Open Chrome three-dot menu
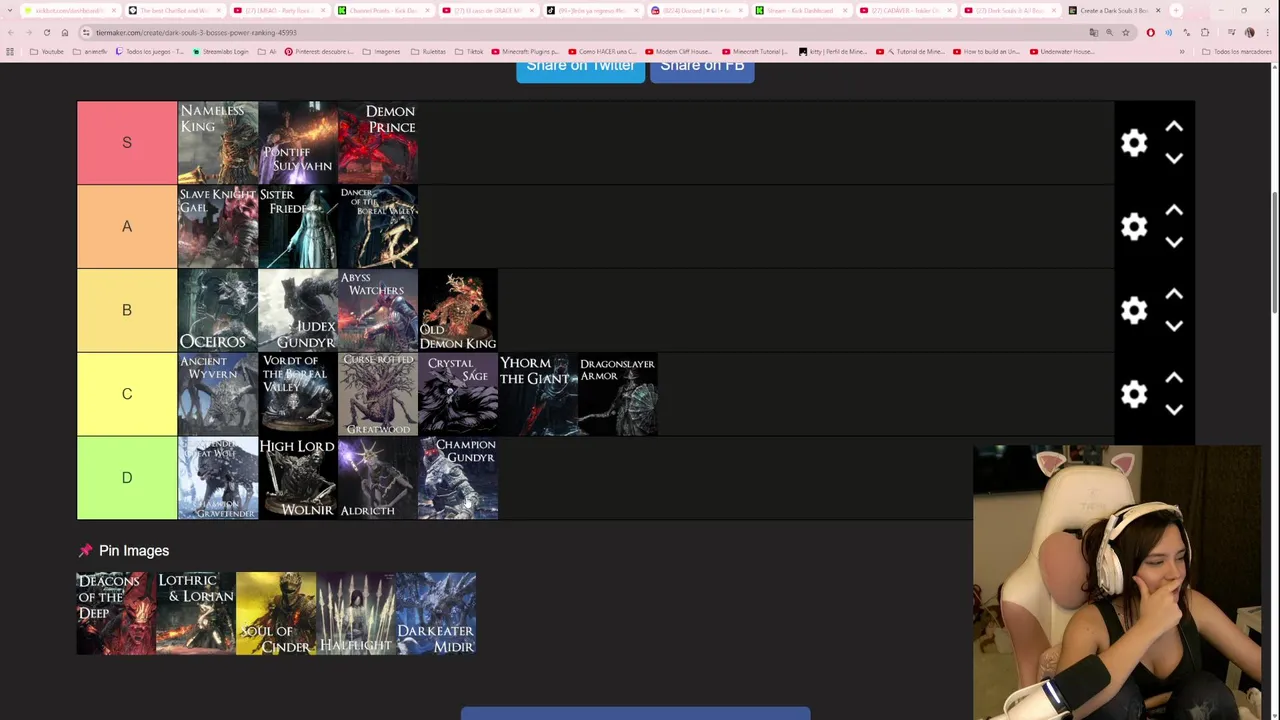 (x=1268, y=32)
